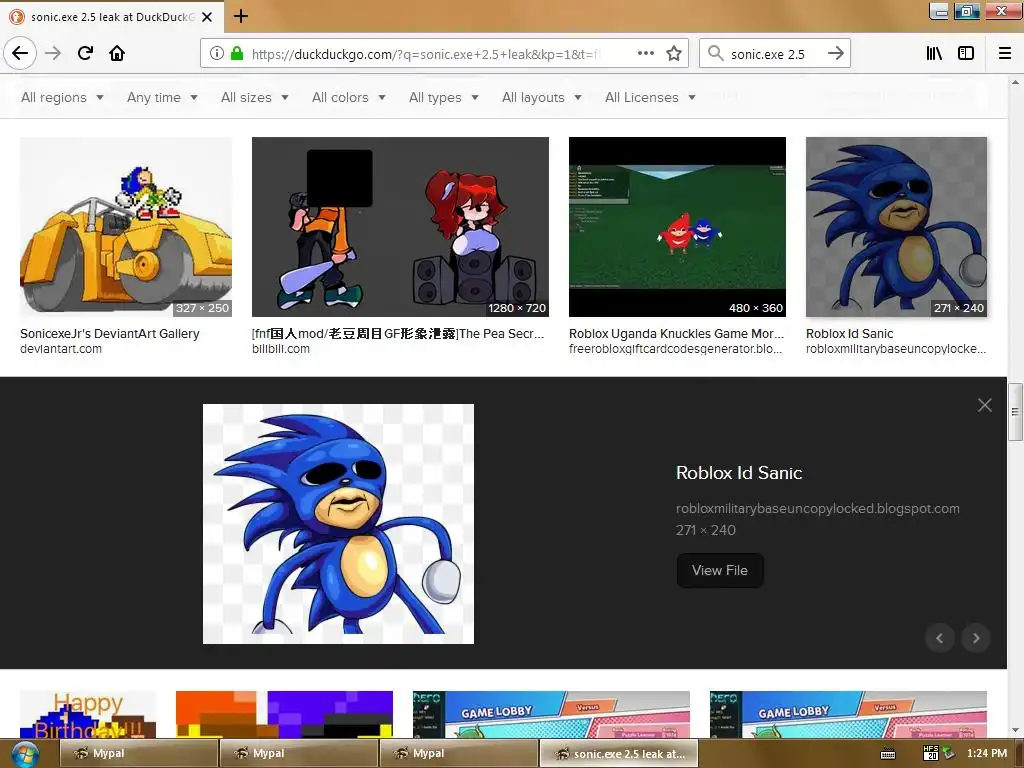Click the View File button
The width and height of the screenshot is (1024, 768).
pyautogui.click(x=720, y=570)
